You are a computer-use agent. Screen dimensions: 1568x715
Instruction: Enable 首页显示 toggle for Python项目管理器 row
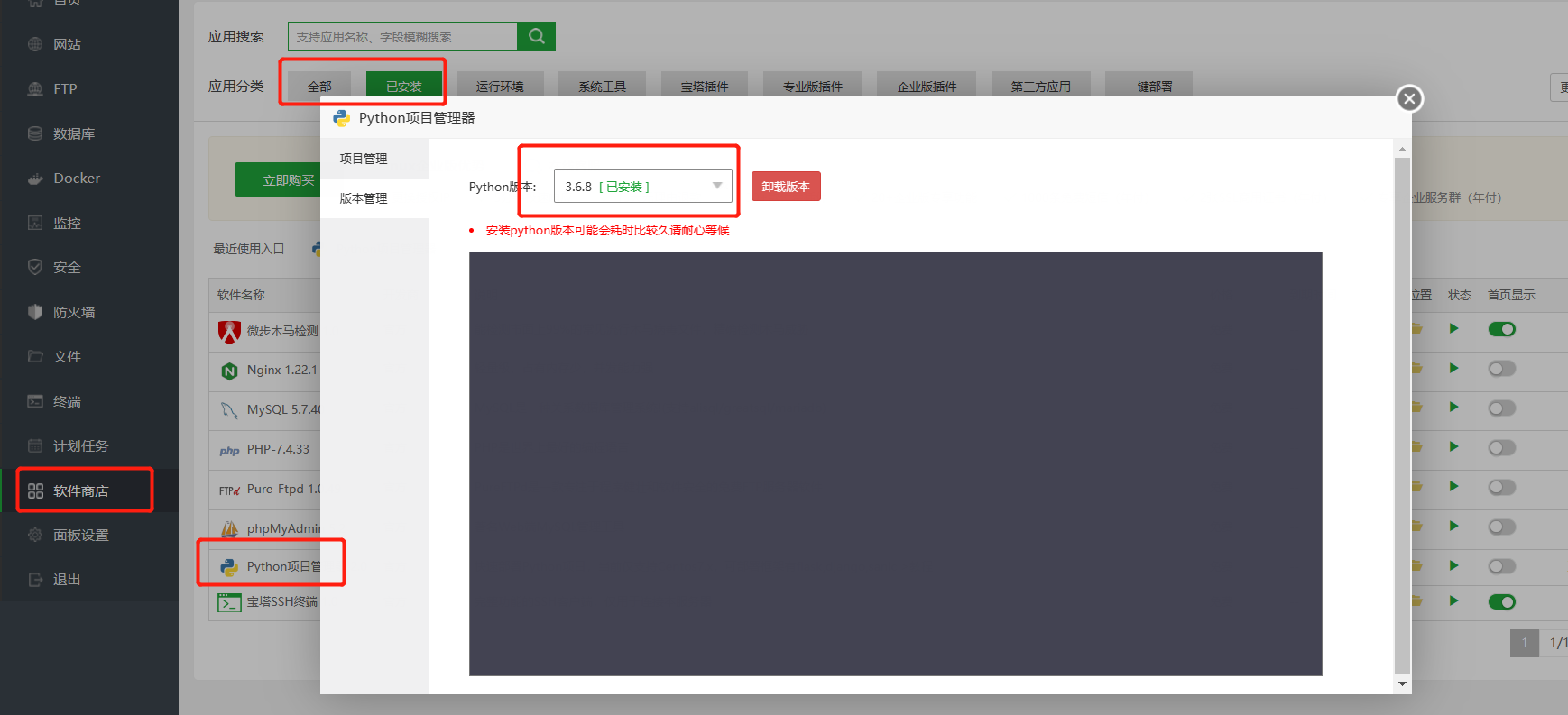tap(1502, 567)
